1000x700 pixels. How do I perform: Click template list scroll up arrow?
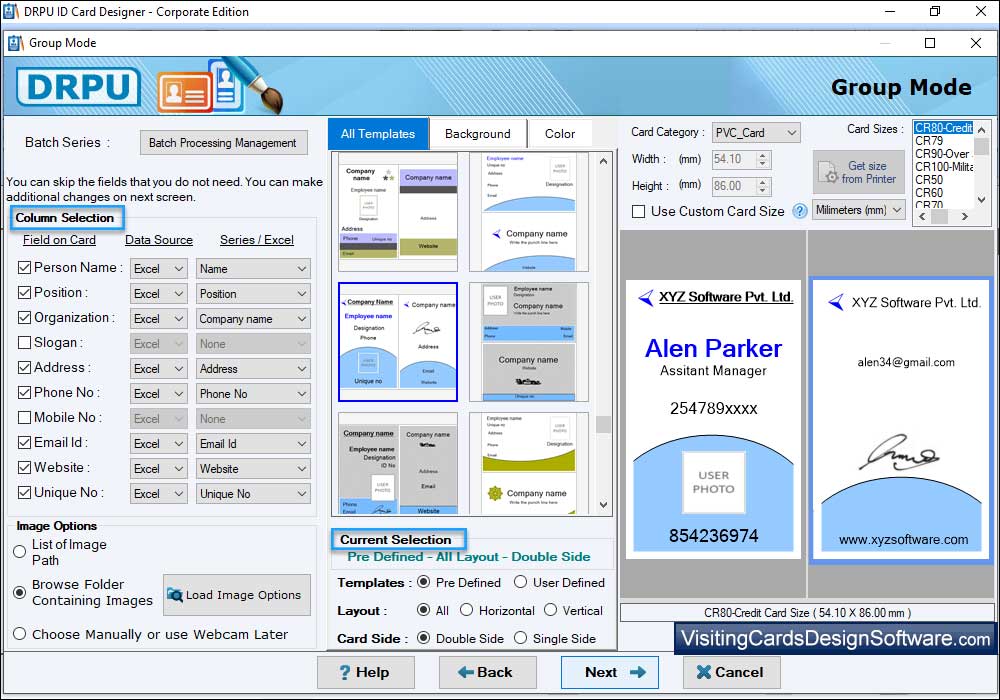(x=603, y=161)
